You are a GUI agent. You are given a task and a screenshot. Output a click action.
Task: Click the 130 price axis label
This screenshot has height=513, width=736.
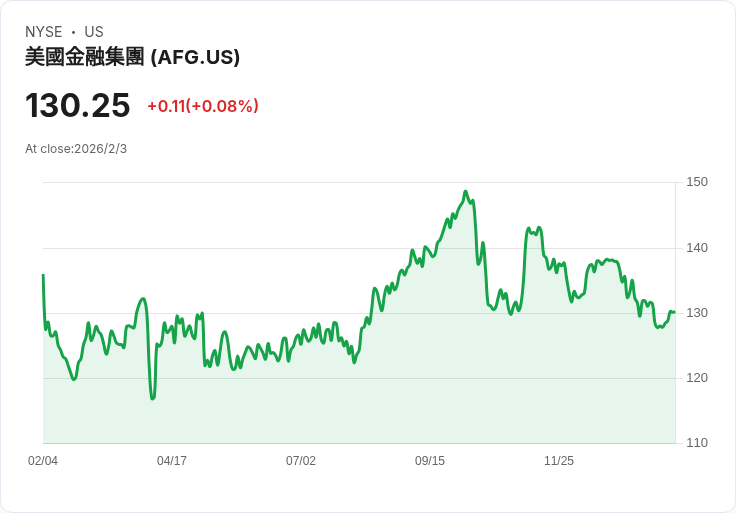coord(697,313)
